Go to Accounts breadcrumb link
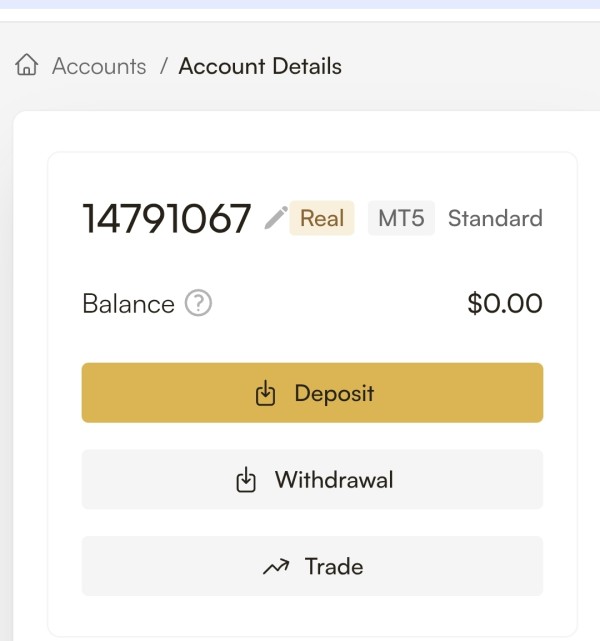Image resolution: width=600 pixels, height=641 pixels. pyautogui.click(x=99, y=66)
